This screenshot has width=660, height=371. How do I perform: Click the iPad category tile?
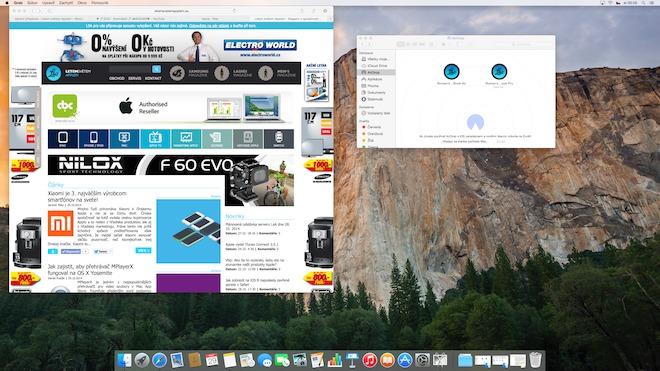(x=63, y=139)
